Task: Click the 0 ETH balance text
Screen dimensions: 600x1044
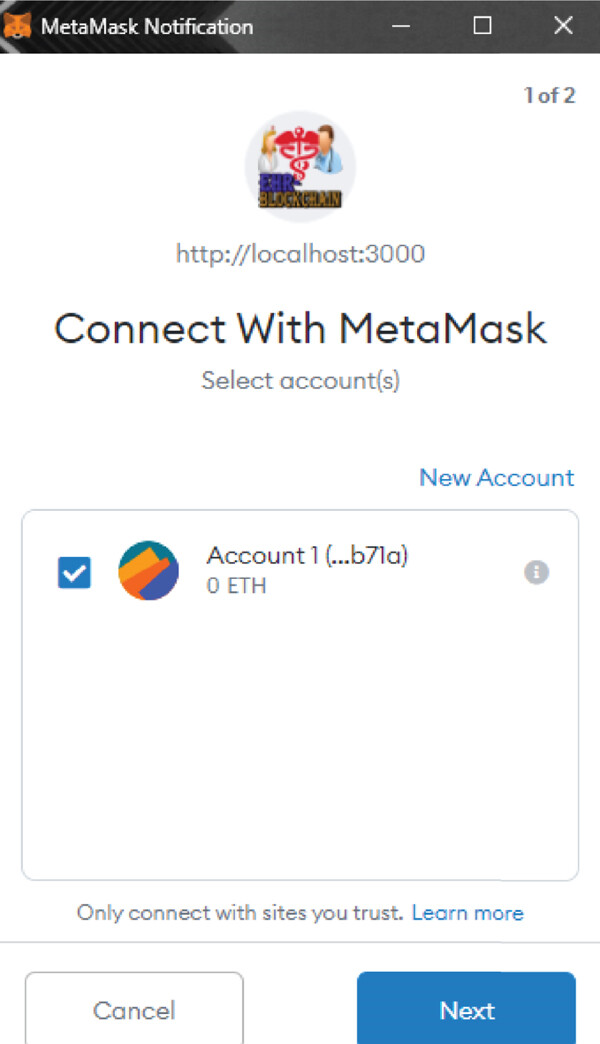Action: (236, 586)
